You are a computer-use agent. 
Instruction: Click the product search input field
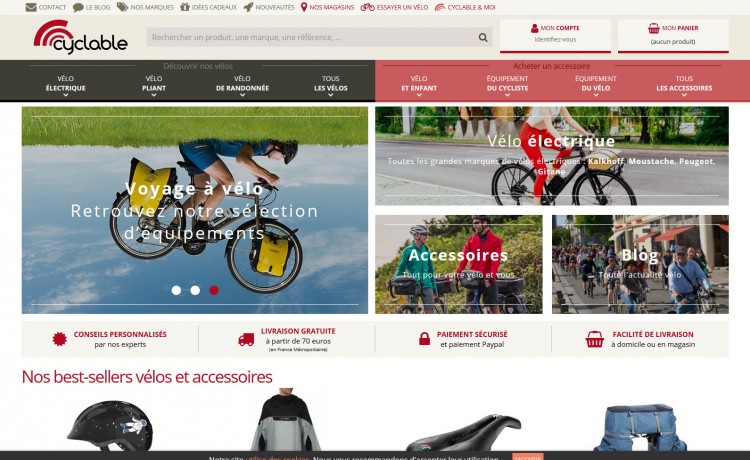[x=313, y=37]
